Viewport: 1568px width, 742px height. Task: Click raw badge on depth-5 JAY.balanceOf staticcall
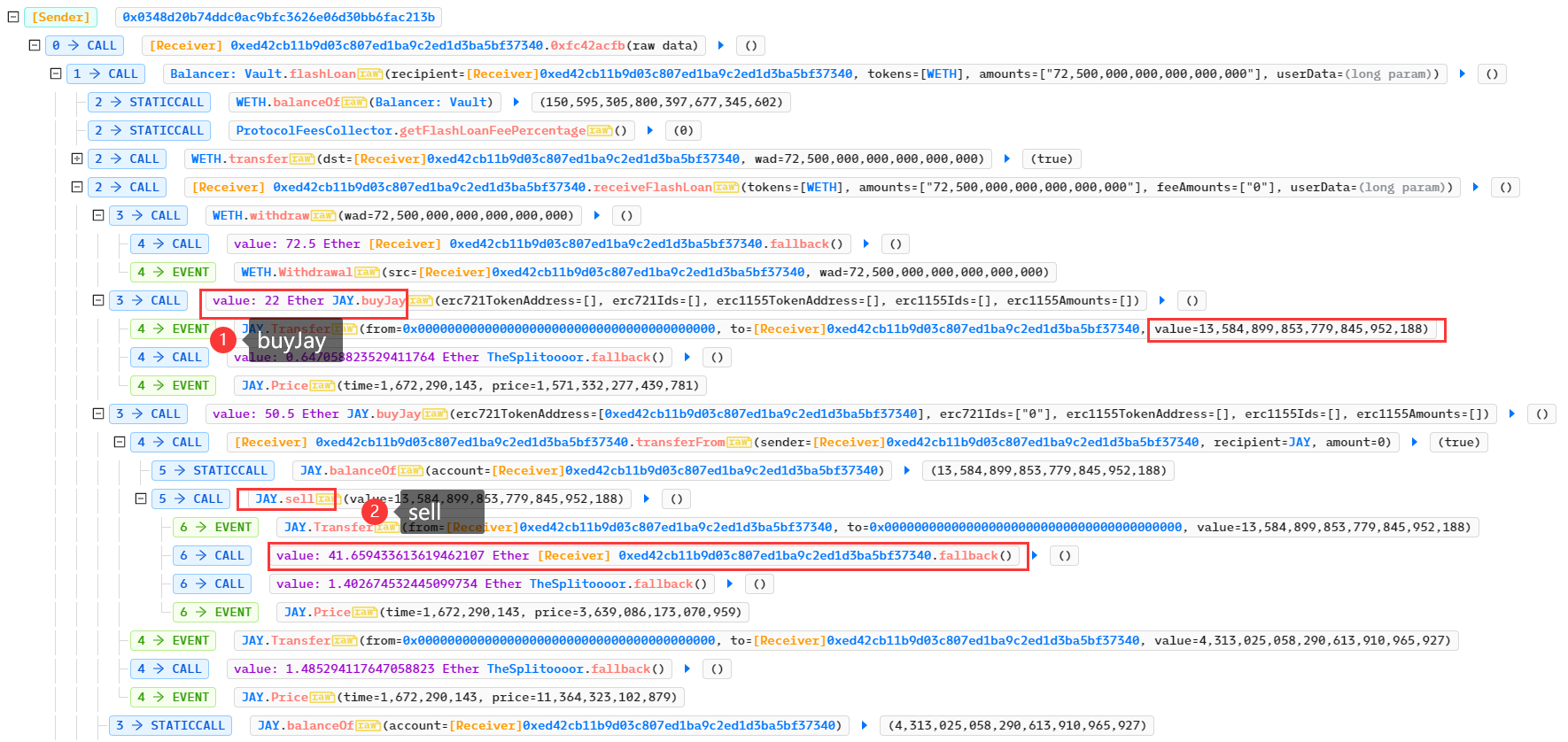(410, 471)
